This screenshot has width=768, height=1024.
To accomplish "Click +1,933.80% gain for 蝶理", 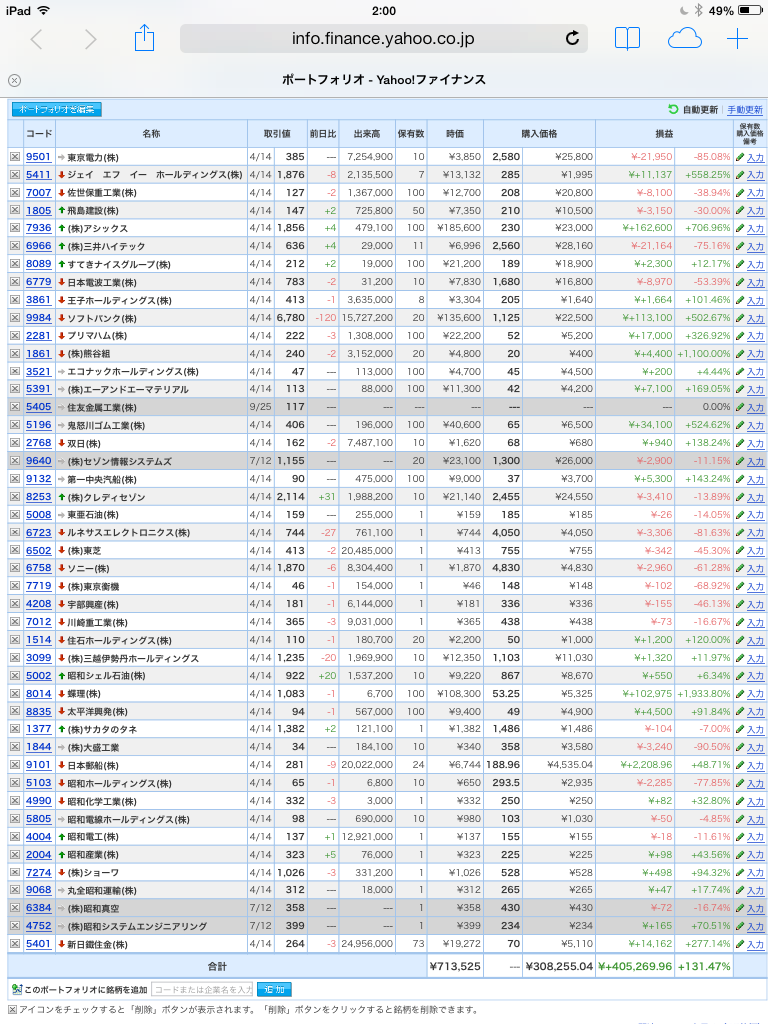I will pyautogui.click(x=704, y=694).
